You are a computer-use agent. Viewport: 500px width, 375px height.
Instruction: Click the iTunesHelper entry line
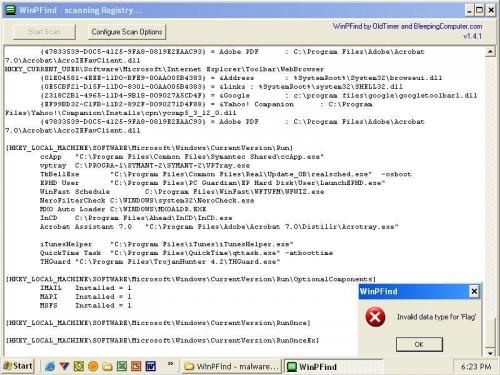pyautogui.click(x=167, y=244)
